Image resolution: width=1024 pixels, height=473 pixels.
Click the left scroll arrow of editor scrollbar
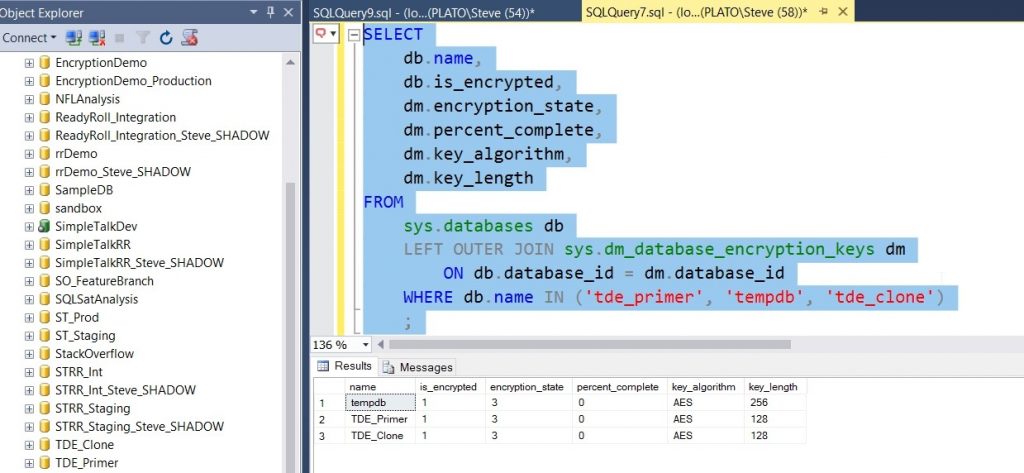tap(380, 344)
